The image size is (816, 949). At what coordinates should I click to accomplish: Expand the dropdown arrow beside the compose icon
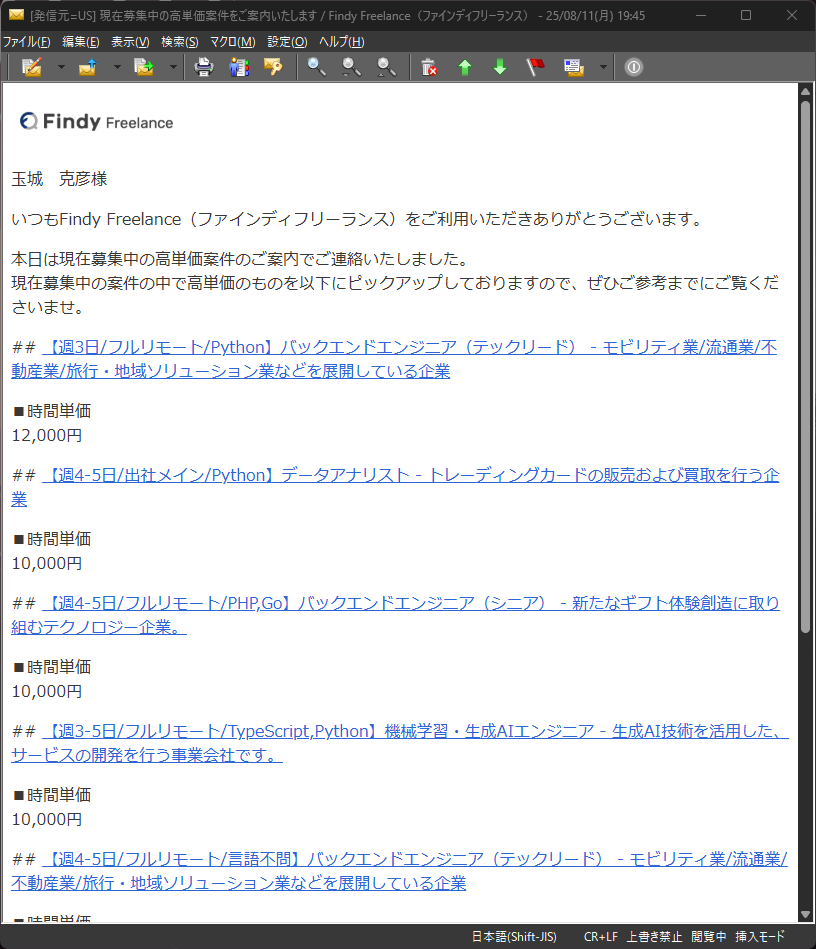[61, 67]
